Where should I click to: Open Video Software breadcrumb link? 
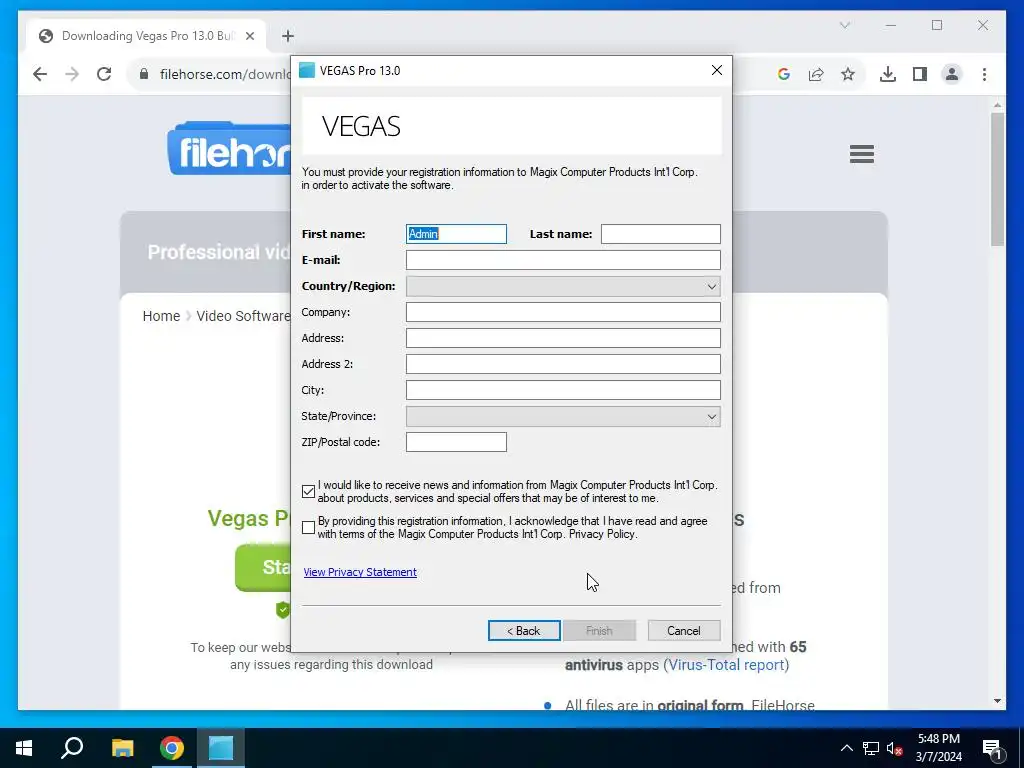point(243,316)
